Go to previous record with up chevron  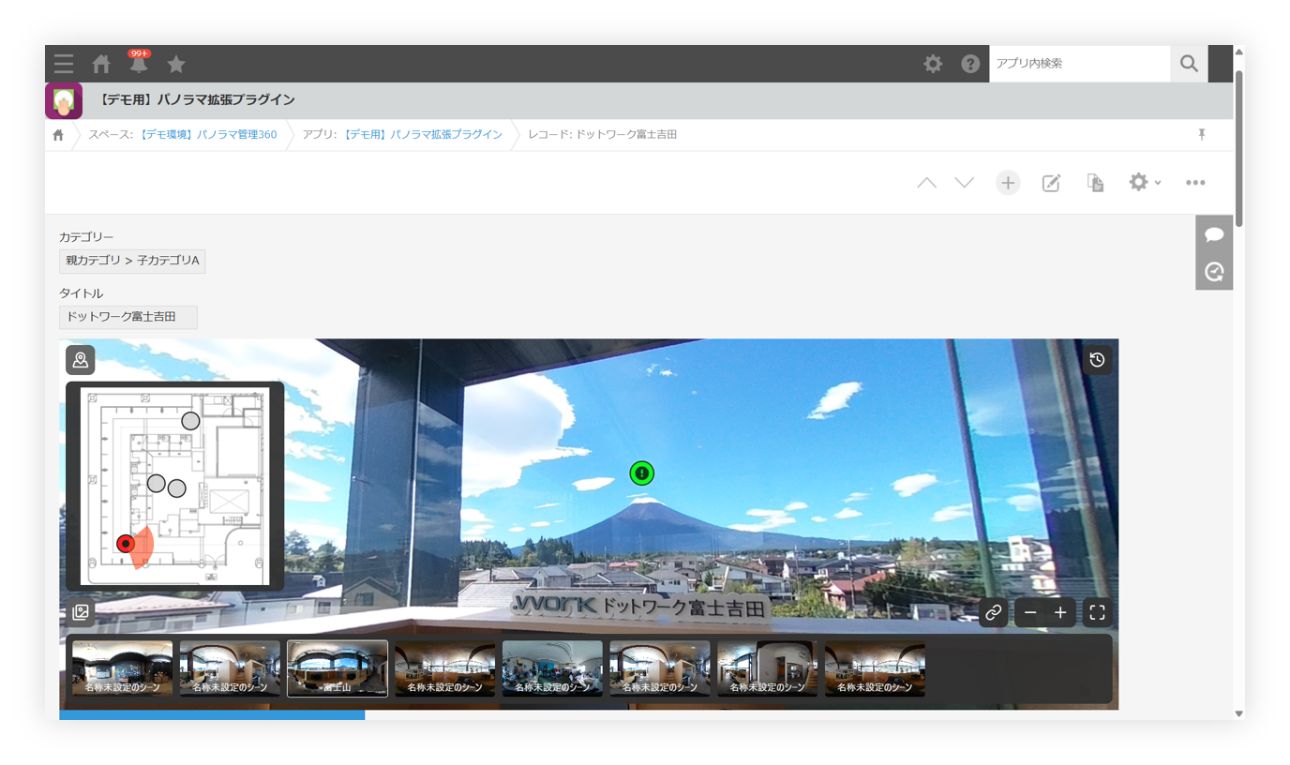(x=927, y=183)
